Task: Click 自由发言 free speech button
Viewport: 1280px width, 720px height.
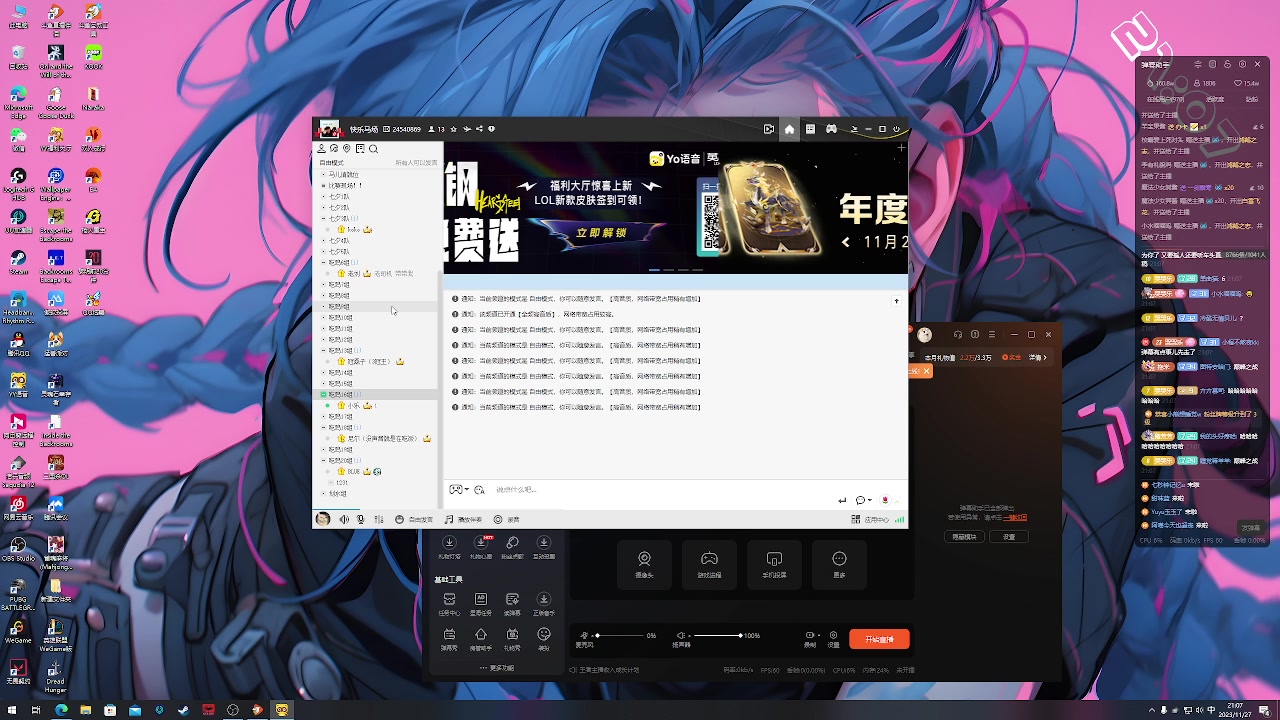Action: [x=414, y=520]
